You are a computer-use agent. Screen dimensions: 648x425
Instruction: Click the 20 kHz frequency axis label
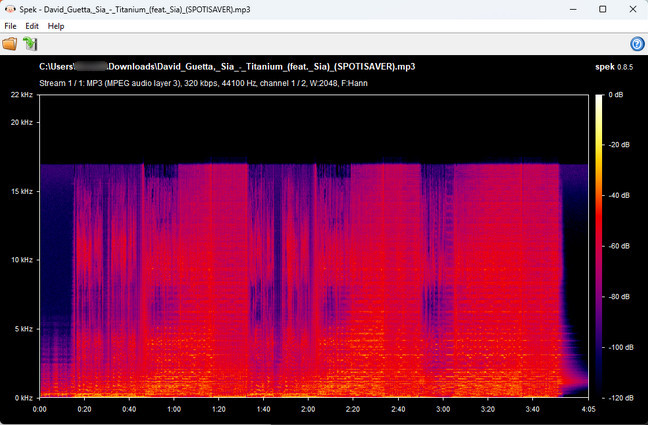click(21, 122)
